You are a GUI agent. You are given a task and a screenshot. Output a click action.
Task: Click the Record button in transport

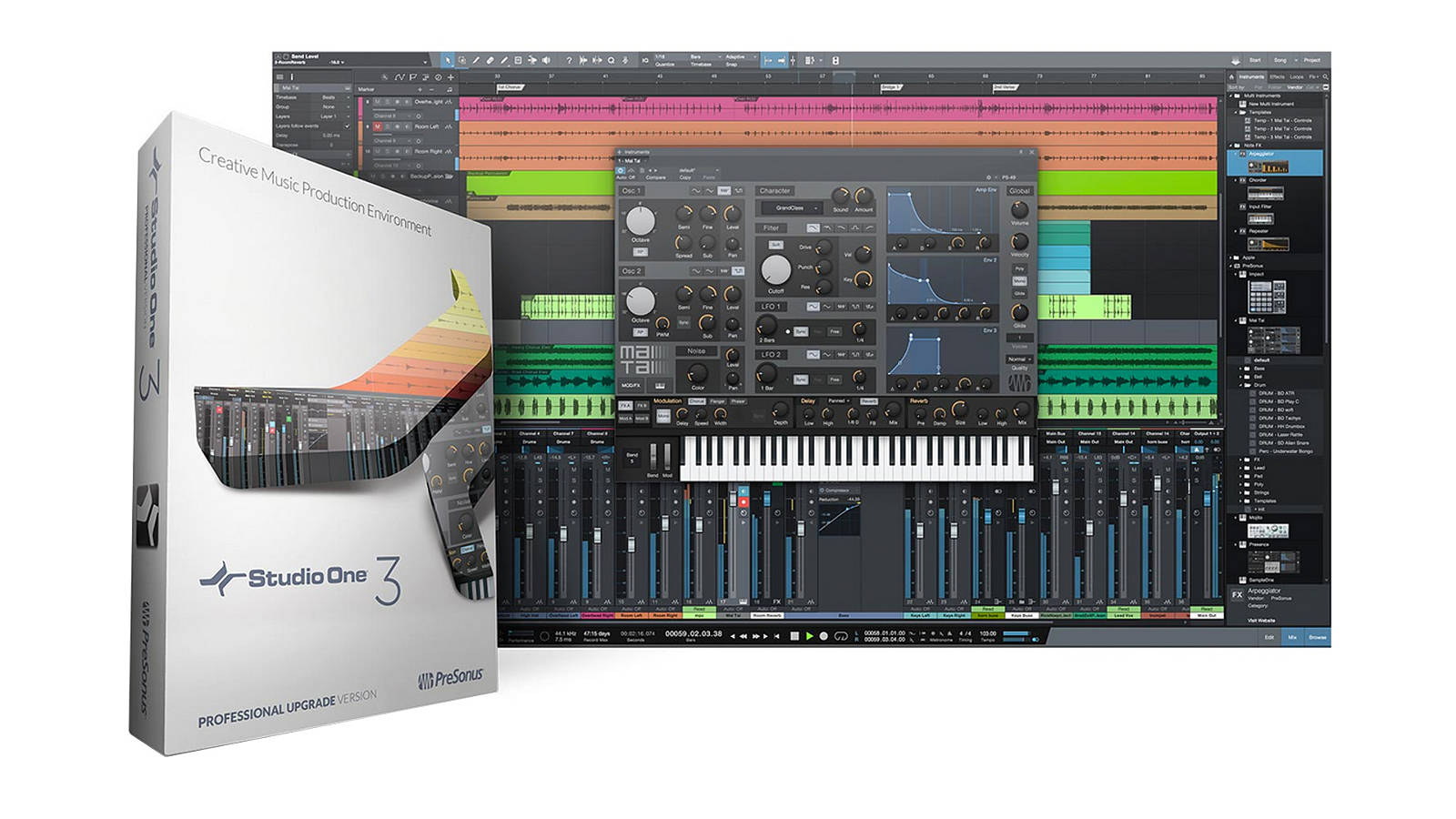824,636
